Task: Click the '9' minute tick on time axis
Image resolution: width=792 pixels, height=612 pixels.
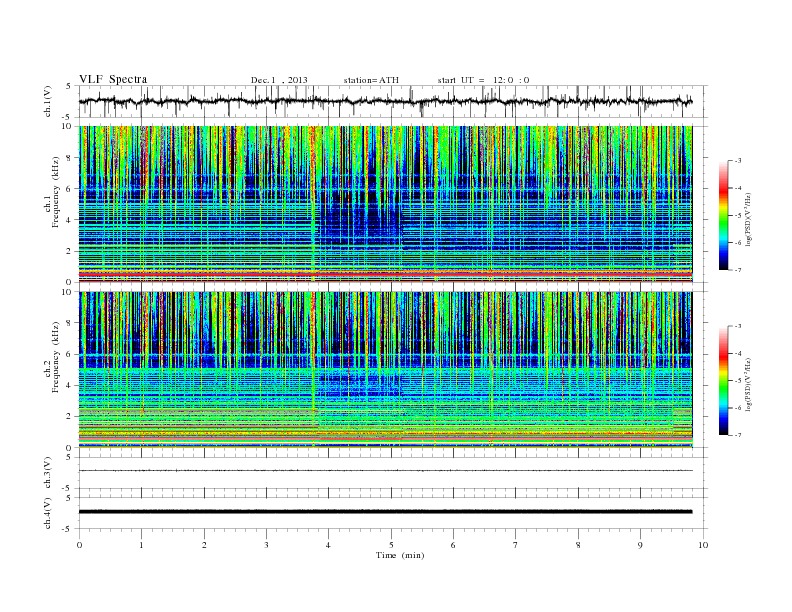Action: point(640,545)
